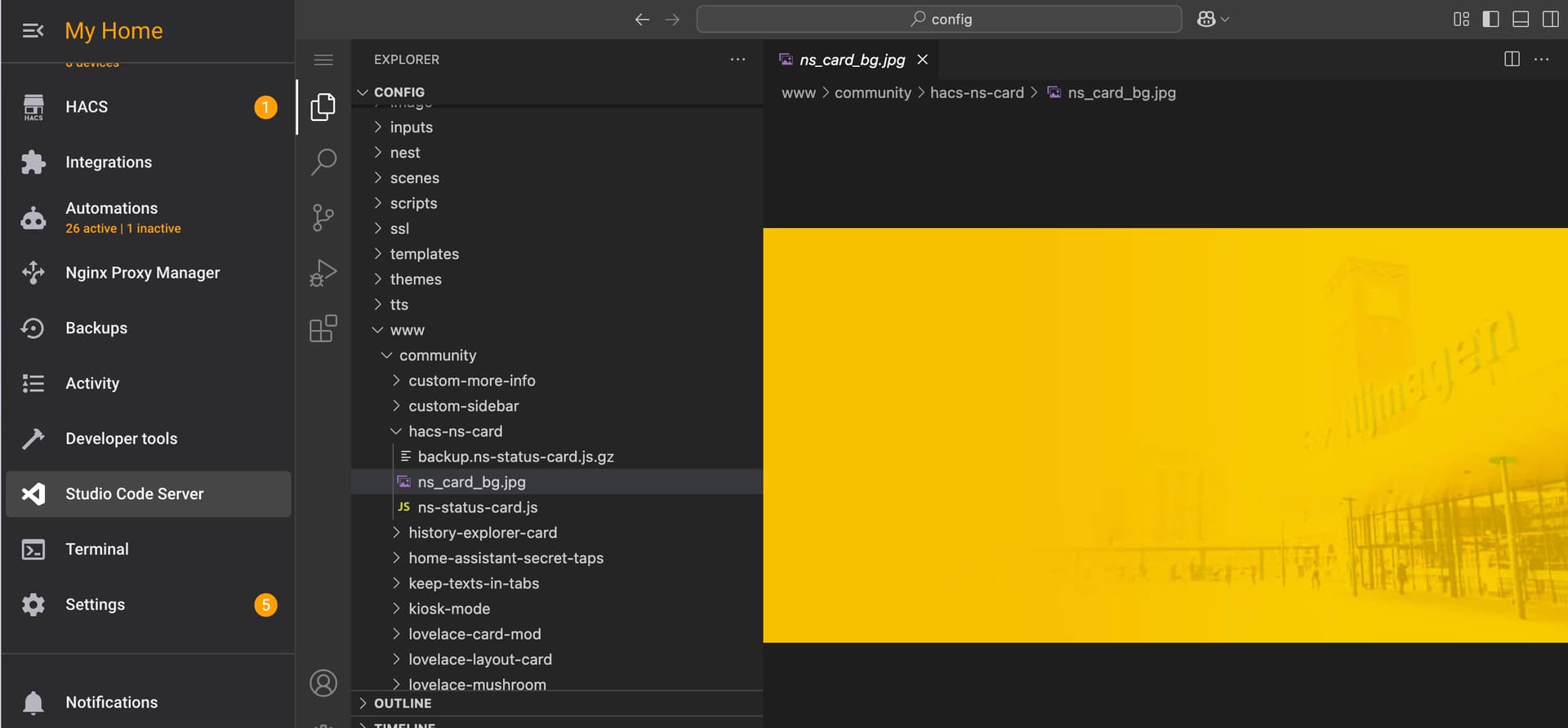This screenshot has width=1568, height=728.
Task: Open Developer tools in sidebar
Action: (x=121, y=439)
